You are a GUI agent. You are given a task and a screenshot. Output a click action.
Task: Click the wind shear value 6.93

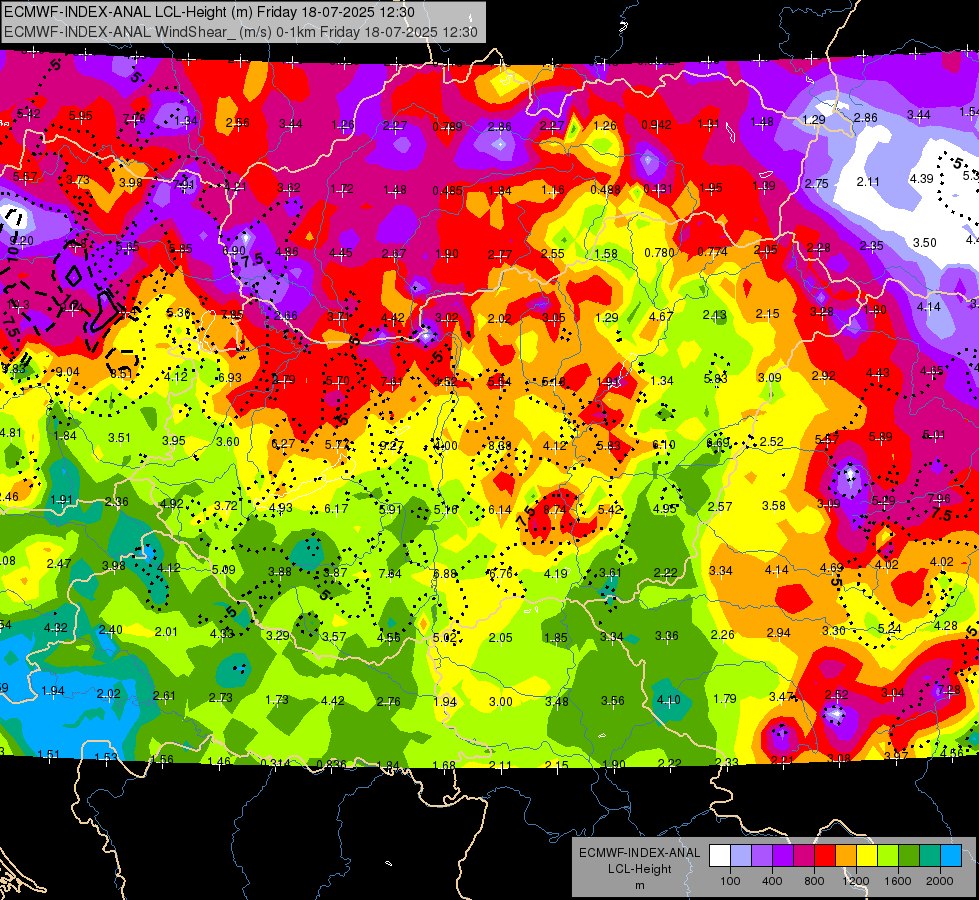230,377
